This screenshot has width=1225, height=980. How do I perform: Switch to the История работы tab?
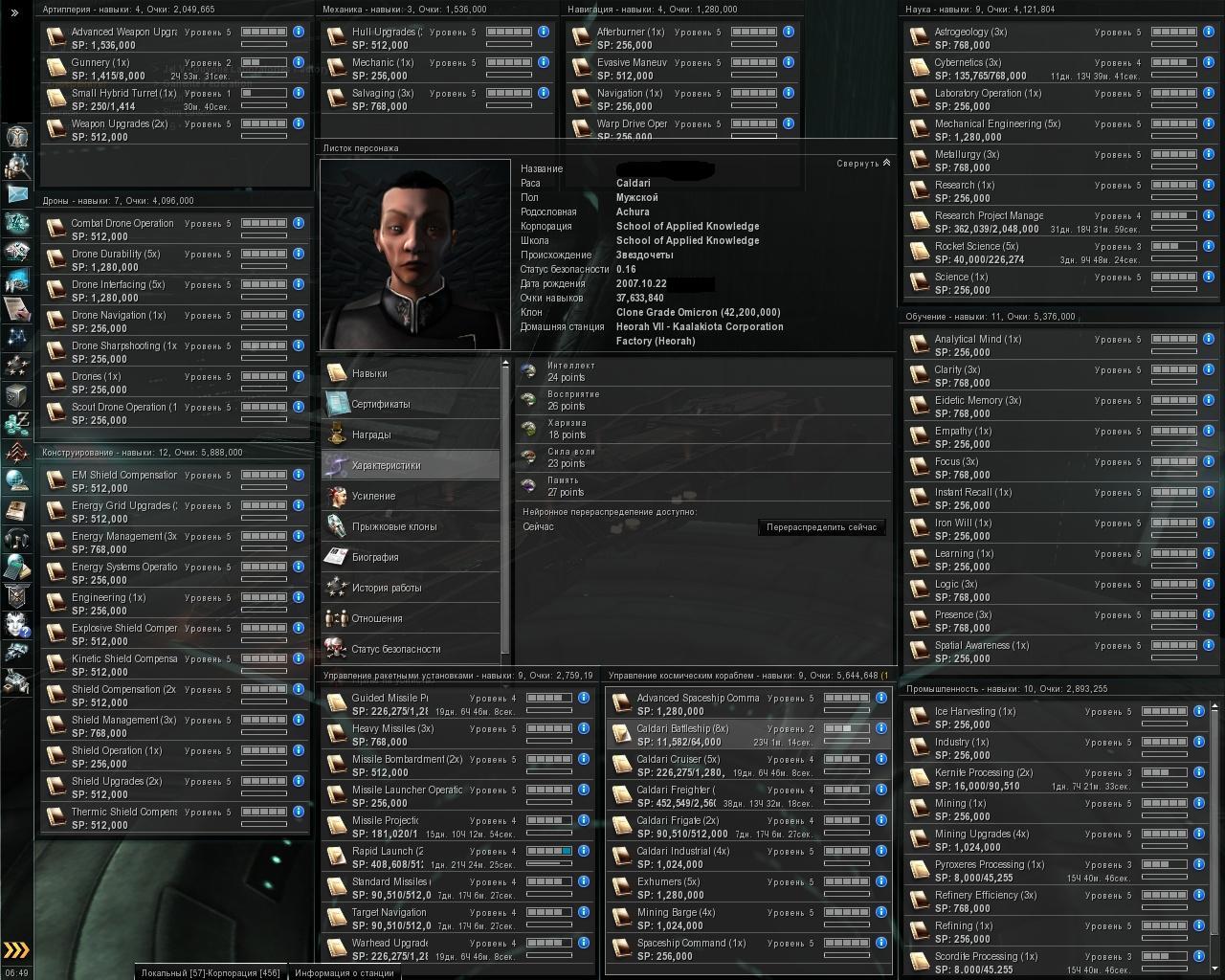click(x=411, y=588)
